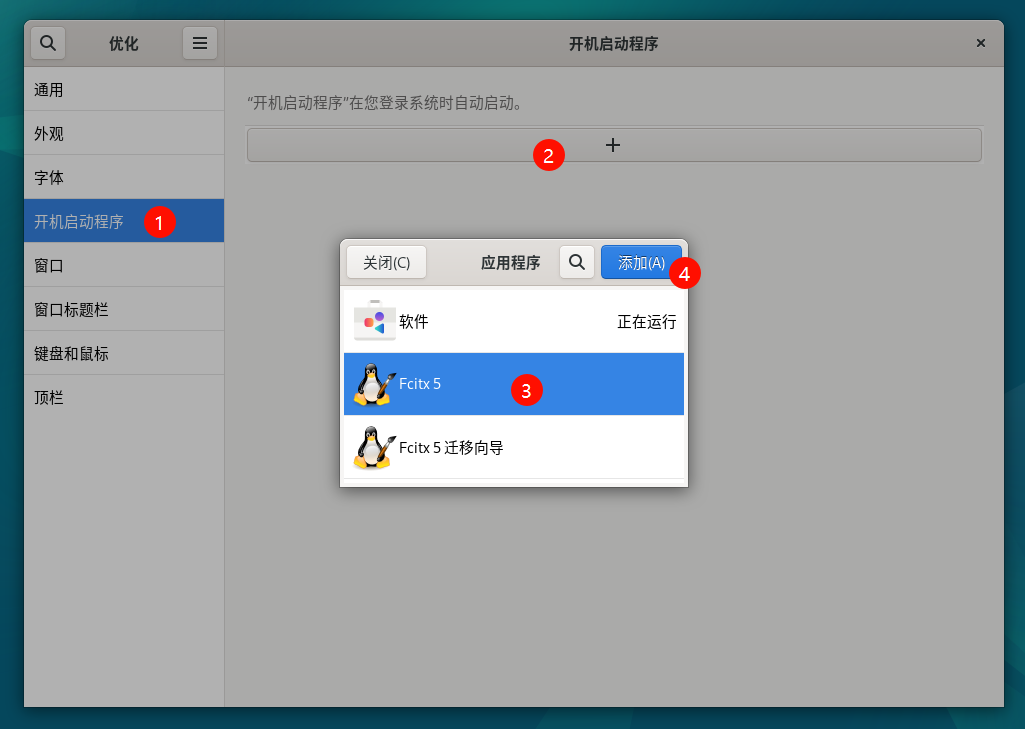Image resolution: width=1025 pixels, height=729 pixels.
Task: Open the hamburger menu next to 优化
Action: coord(200,43)
